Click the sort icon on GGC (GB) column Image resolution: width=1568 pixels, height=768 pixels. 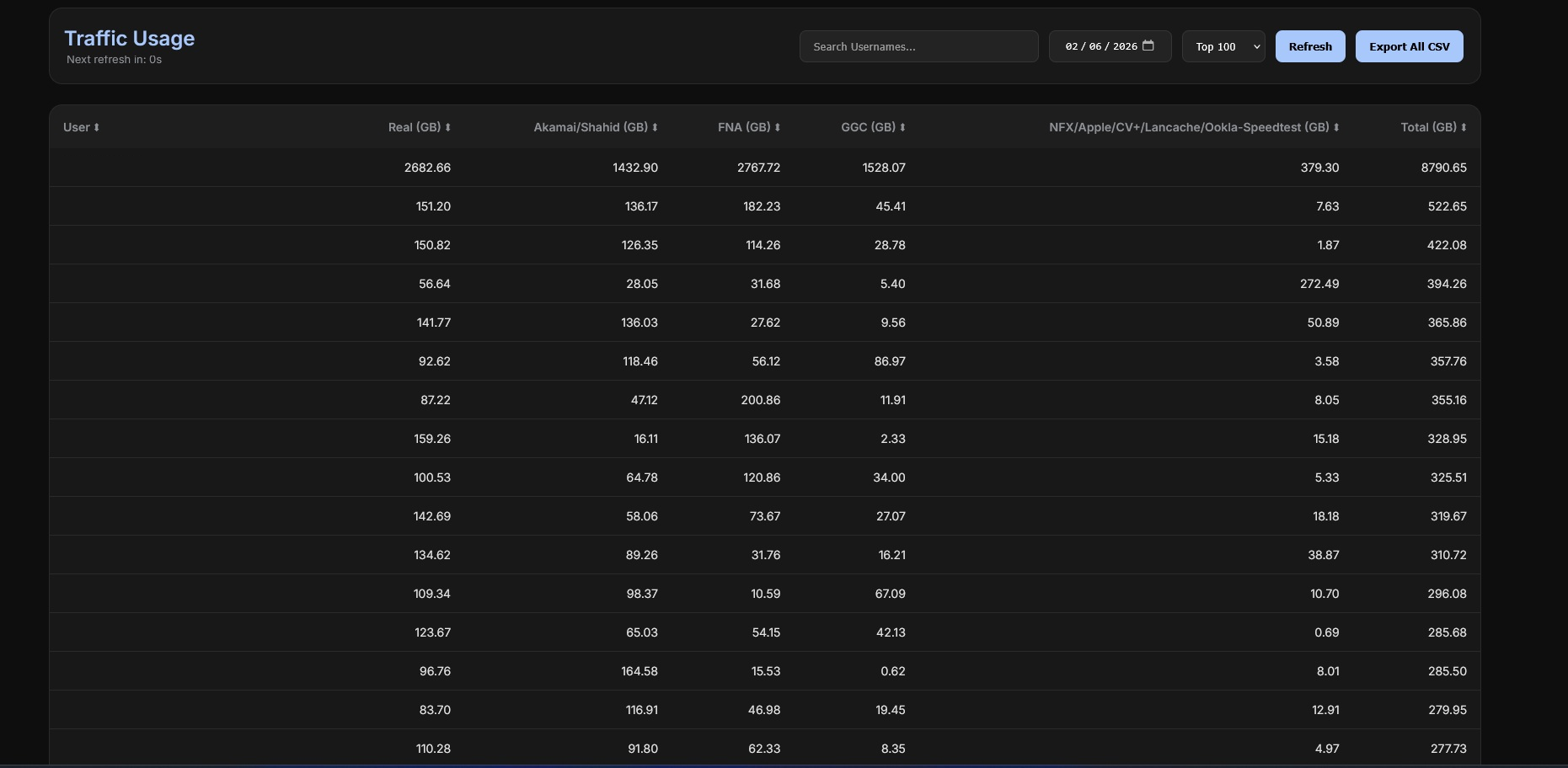tap(902, 127)
